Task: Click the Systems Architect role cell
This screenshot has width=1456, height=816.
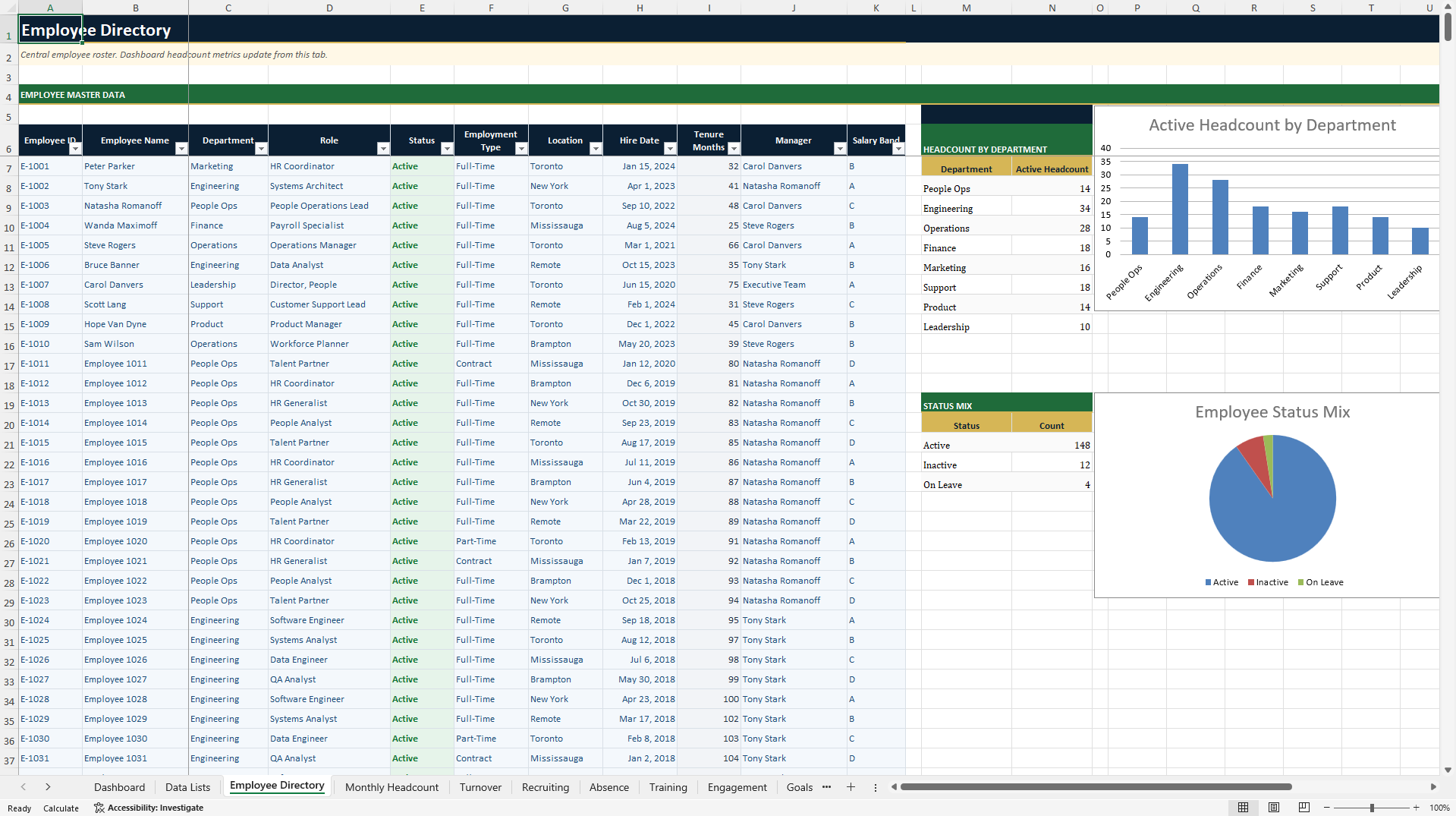Action: pyautogui.click(x=329, y=186)
